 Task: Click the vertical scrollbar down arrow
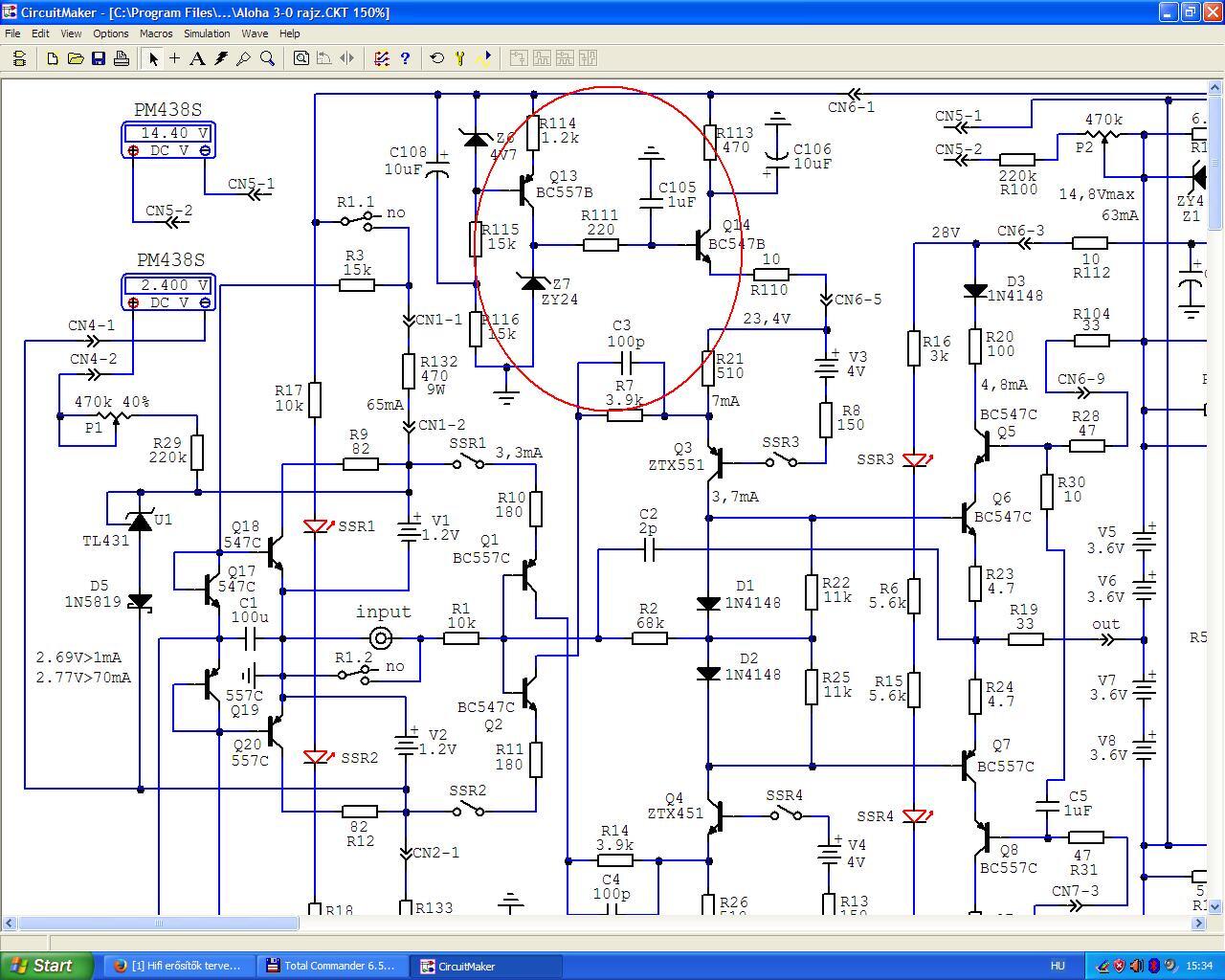click(x=1215, y=905)
